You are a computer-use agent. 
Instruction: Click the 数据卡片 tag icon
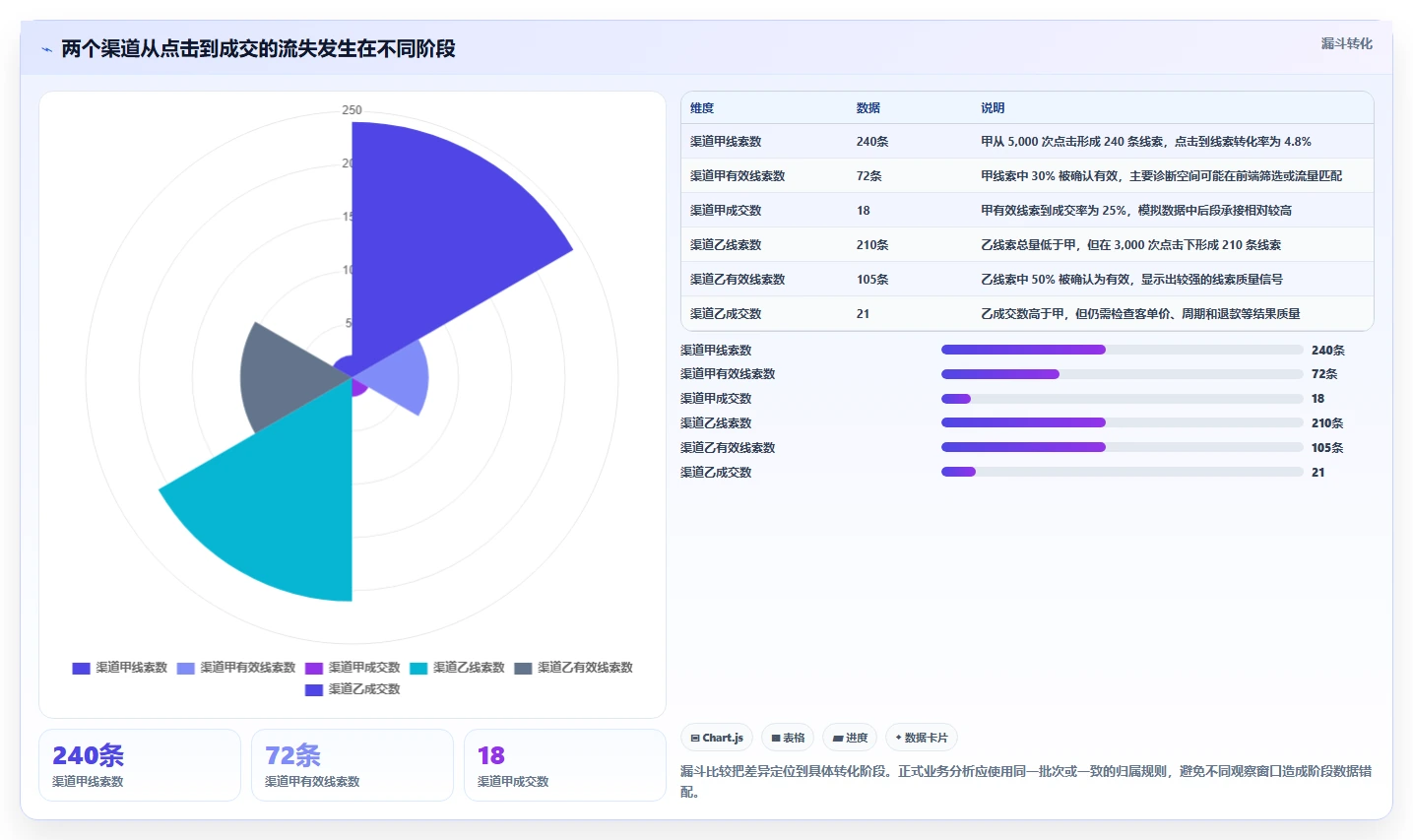[x=899, y=738]
